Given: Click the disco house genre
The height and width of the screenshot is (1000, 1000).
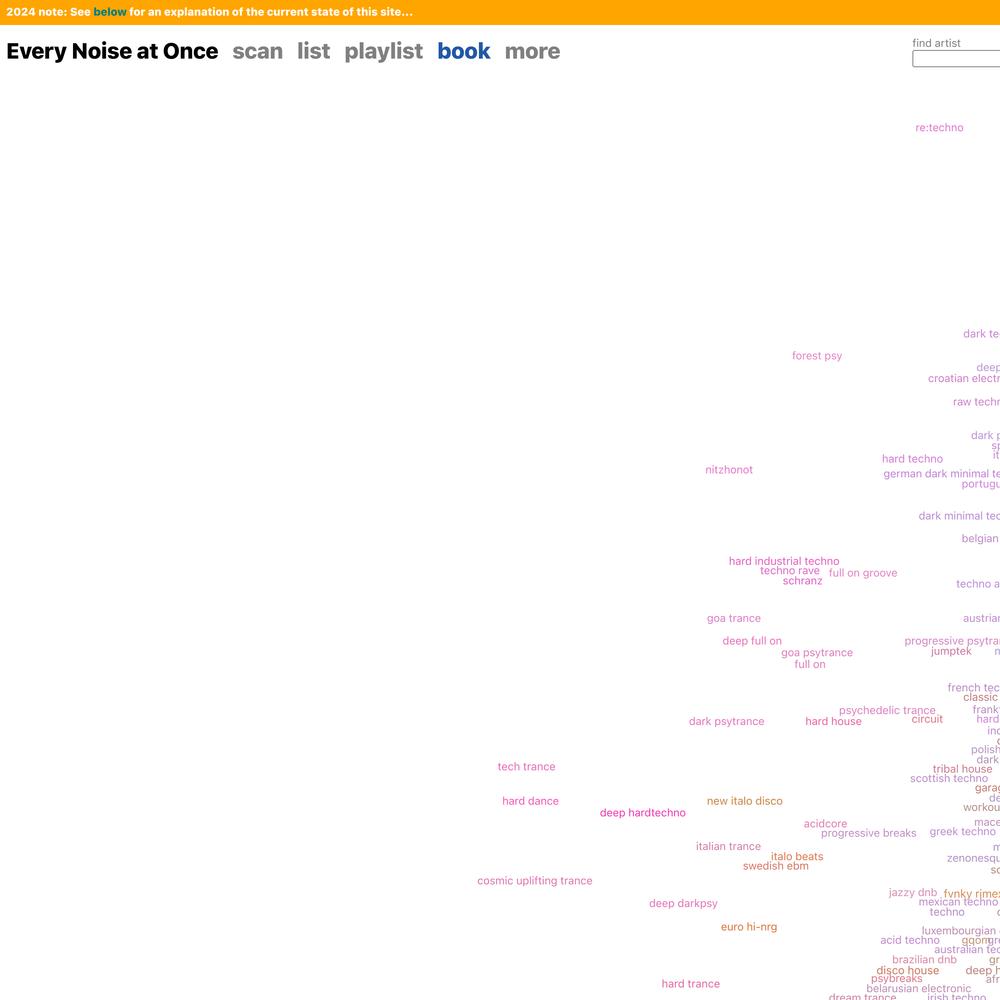Looking at the screenshot, I should [x=908, y=971].
